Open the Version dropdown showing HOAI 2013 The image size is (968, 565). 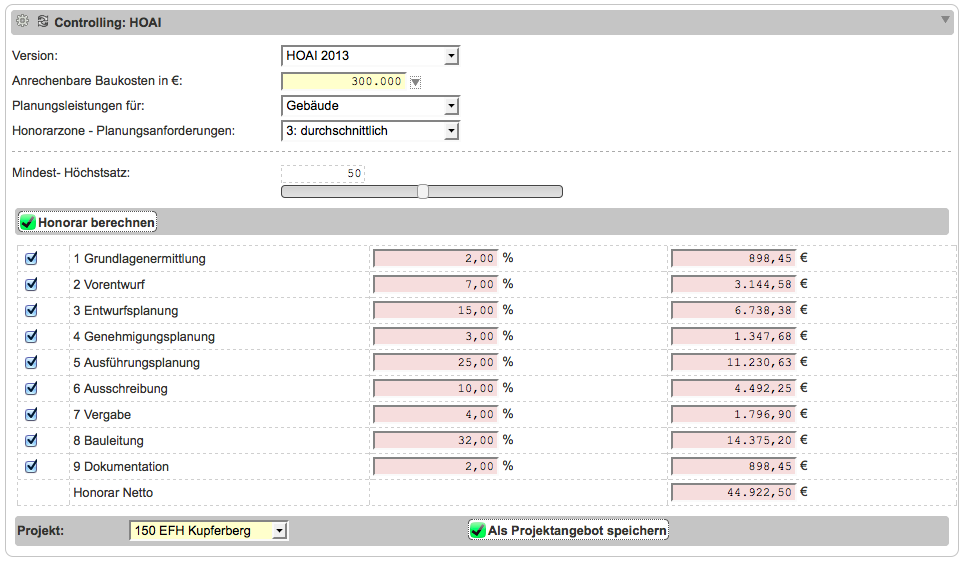click(x=370, y=56)
